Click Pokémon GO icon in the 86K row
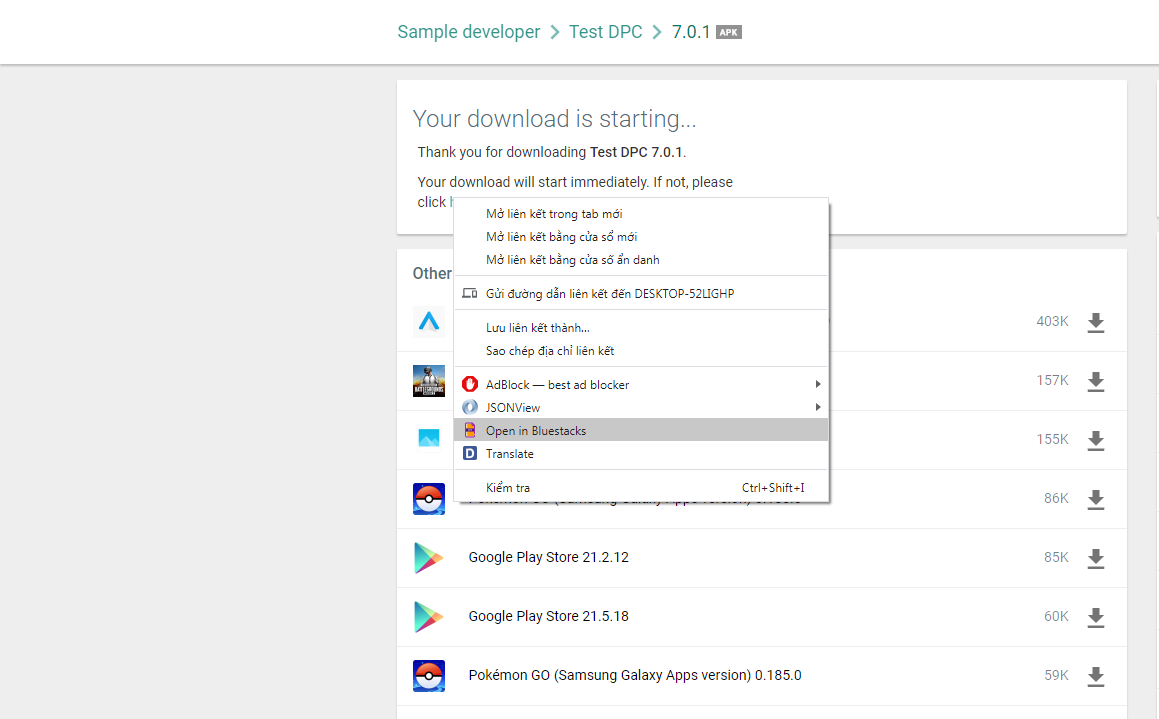The height and width of the screenshot is (719, 1159). coord(429,499)
